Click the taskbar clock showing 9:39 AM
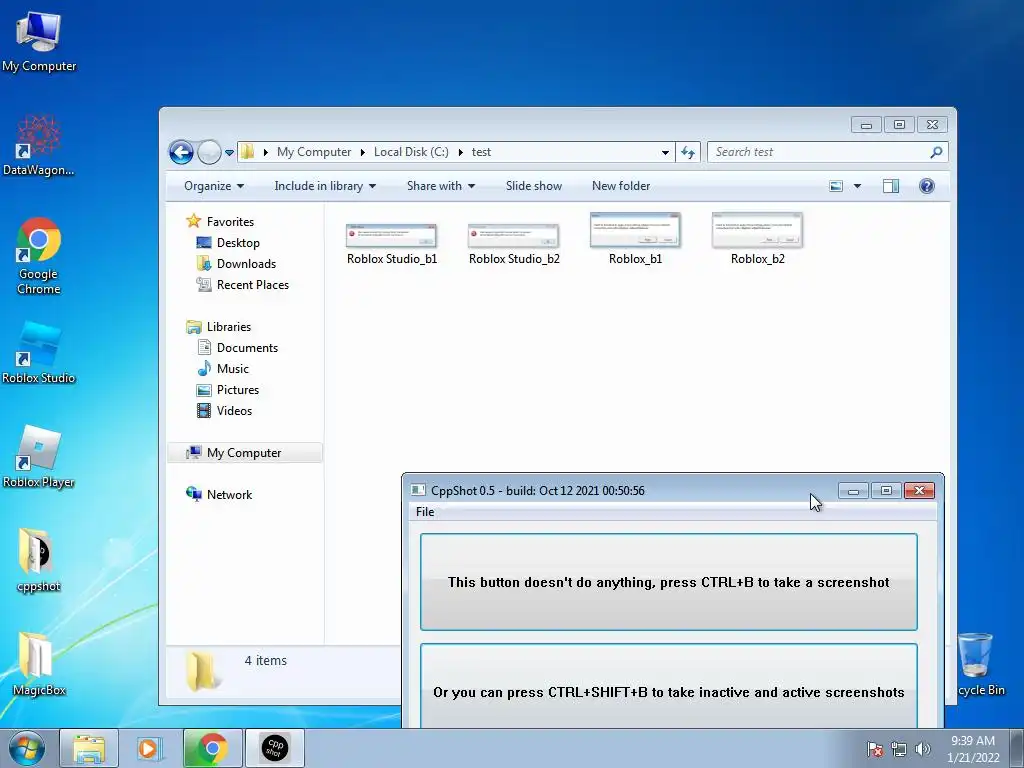 click(x=972, y=749)
